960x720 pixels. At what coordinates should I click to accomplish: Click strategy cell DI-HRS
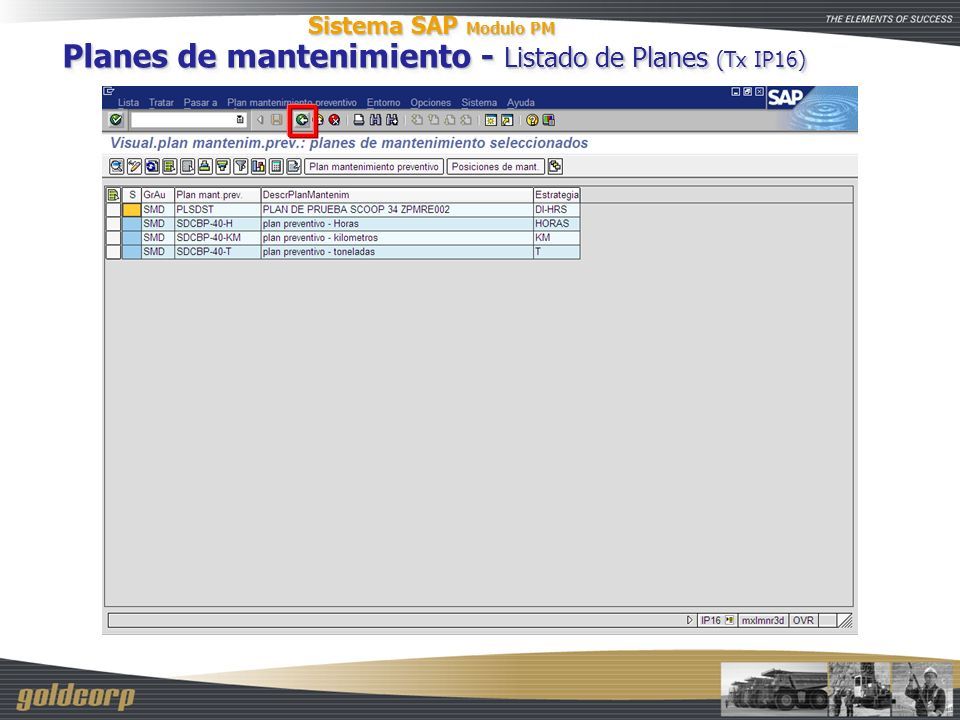tap(557, 209)
